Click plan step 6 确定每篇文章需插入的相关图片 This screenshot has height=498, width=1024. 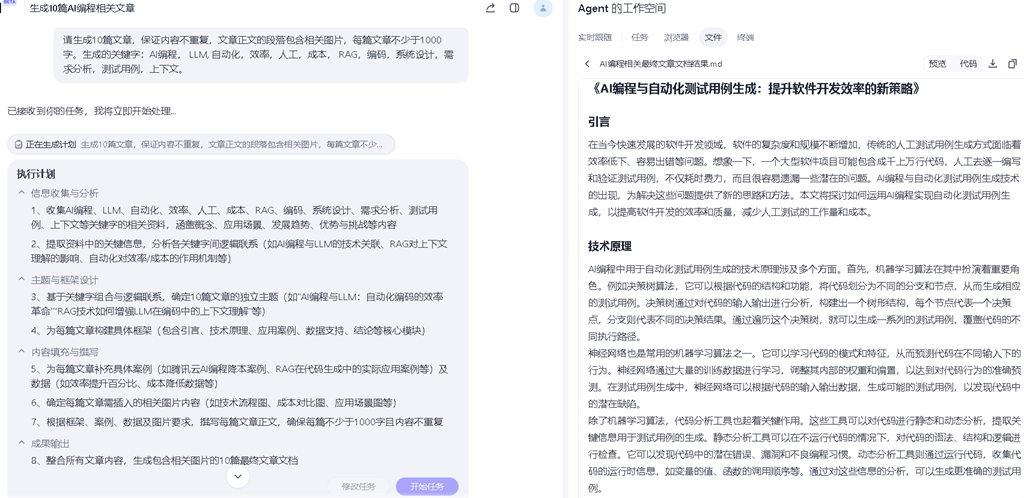click(214, 403)
